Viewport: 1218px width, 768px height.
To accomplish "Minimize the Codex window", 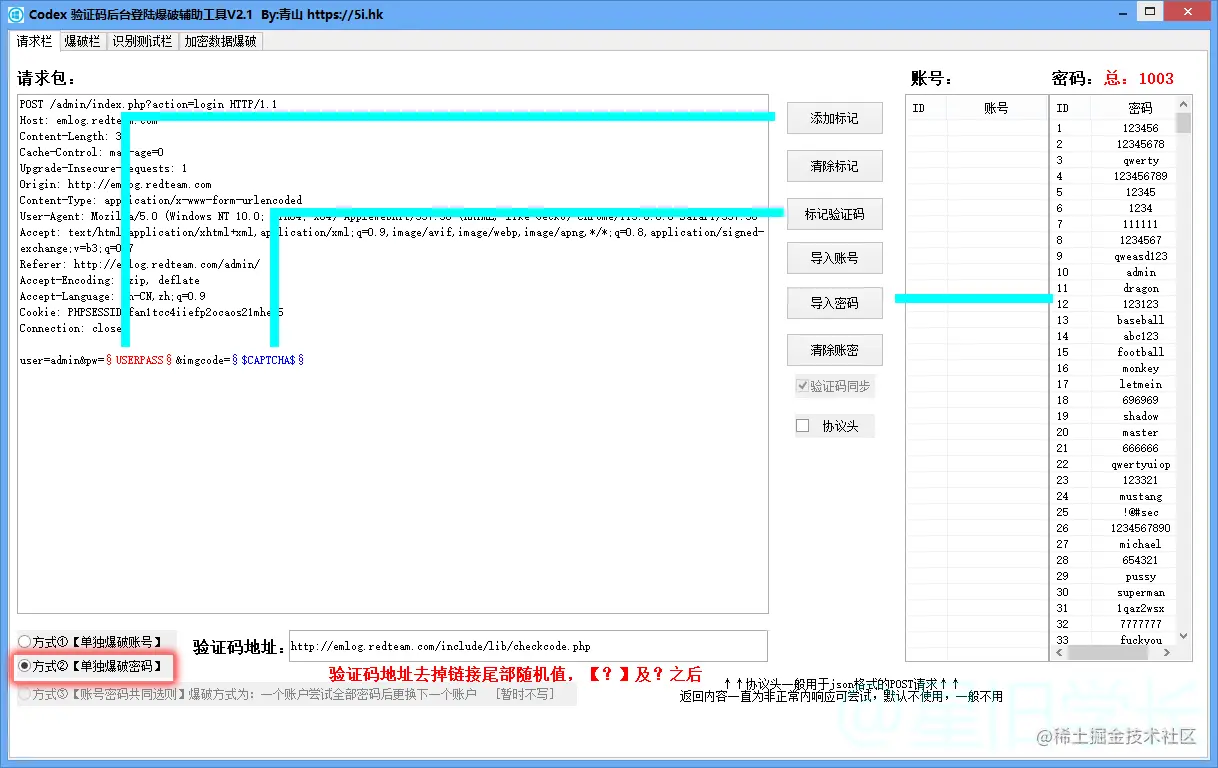I will 1122,12.
